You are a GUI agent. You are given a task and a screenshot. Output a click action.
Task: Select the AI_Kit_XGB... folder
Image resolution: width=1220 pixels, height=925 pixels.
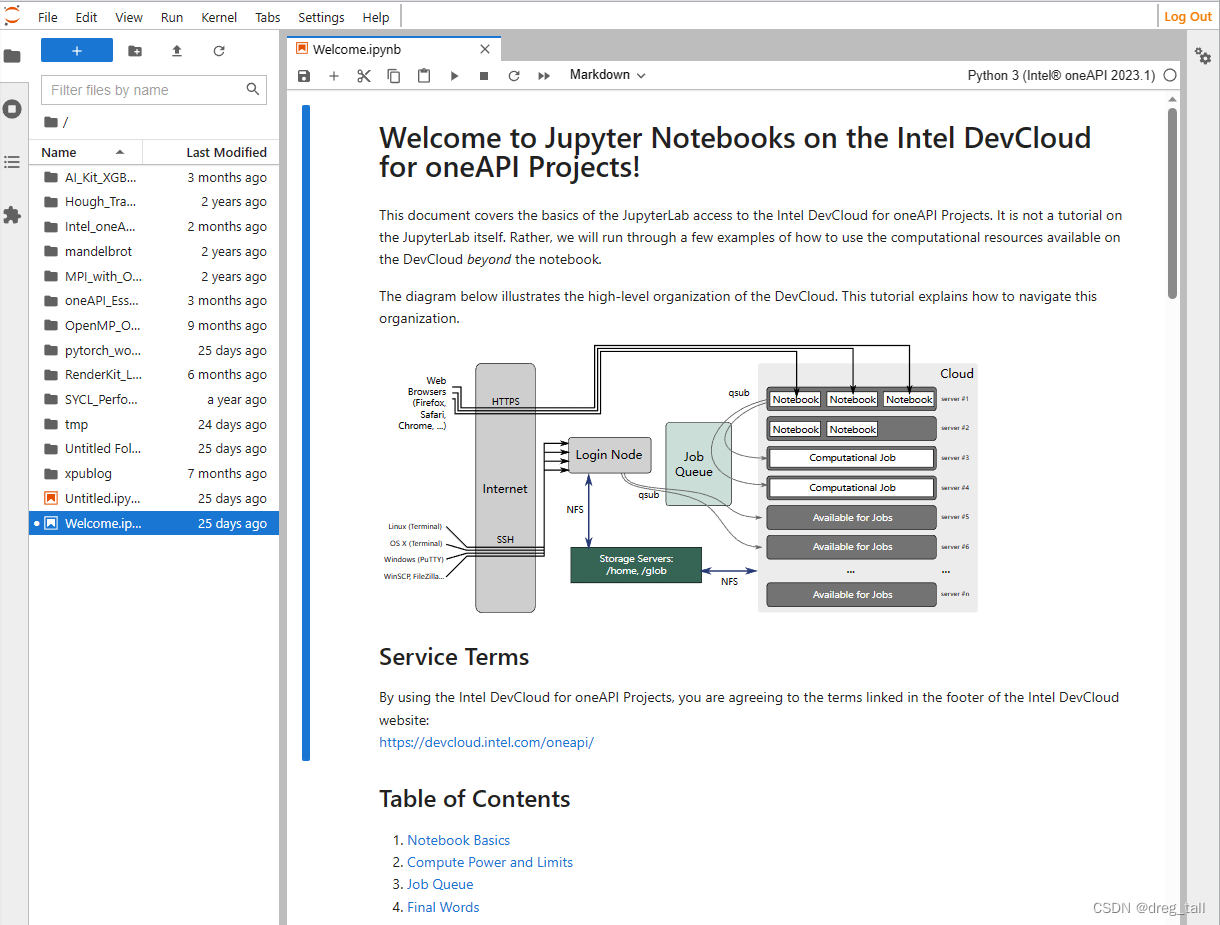click(x=154, y=177)
